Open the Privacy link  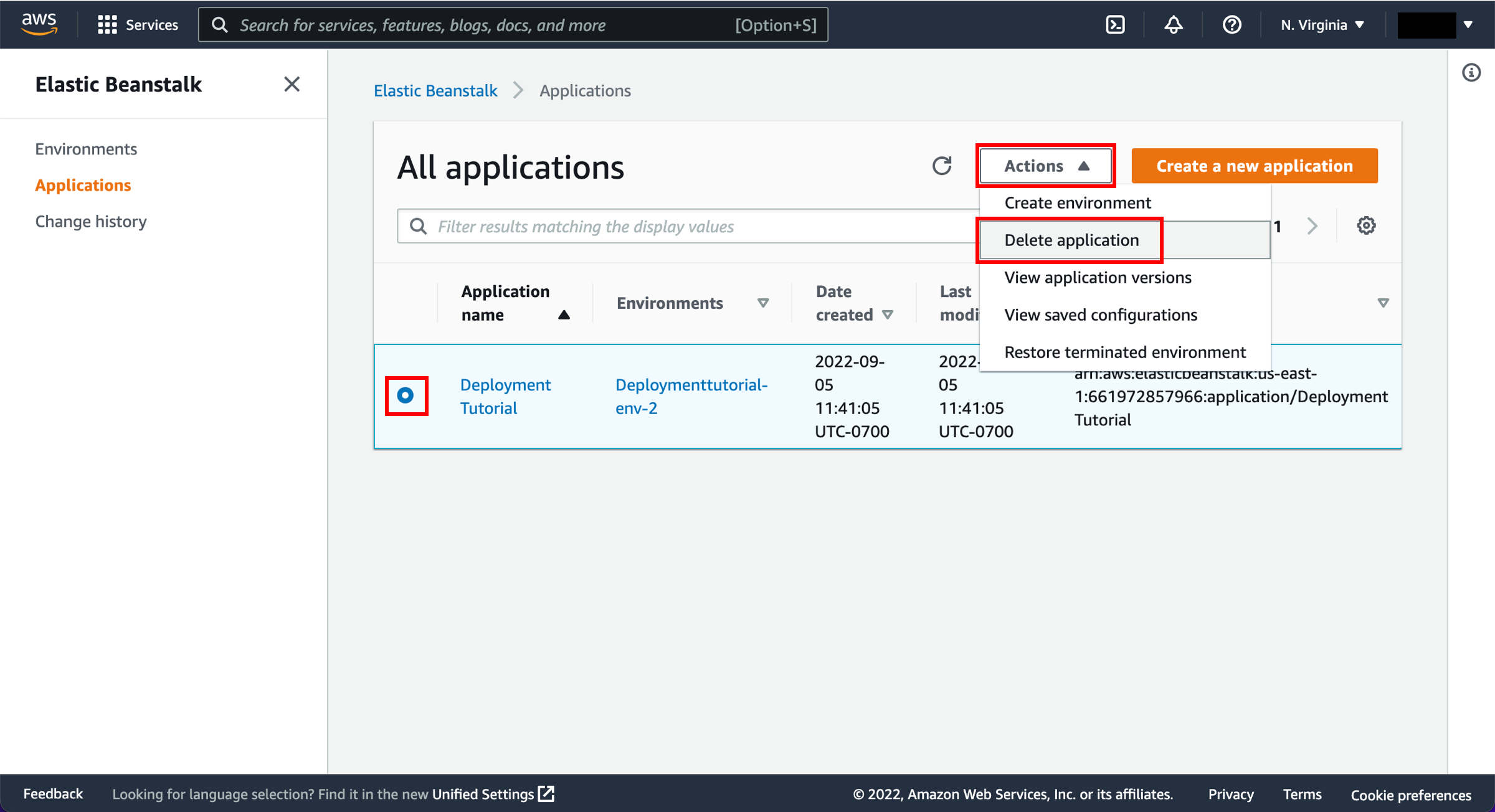coord(1231,794)
